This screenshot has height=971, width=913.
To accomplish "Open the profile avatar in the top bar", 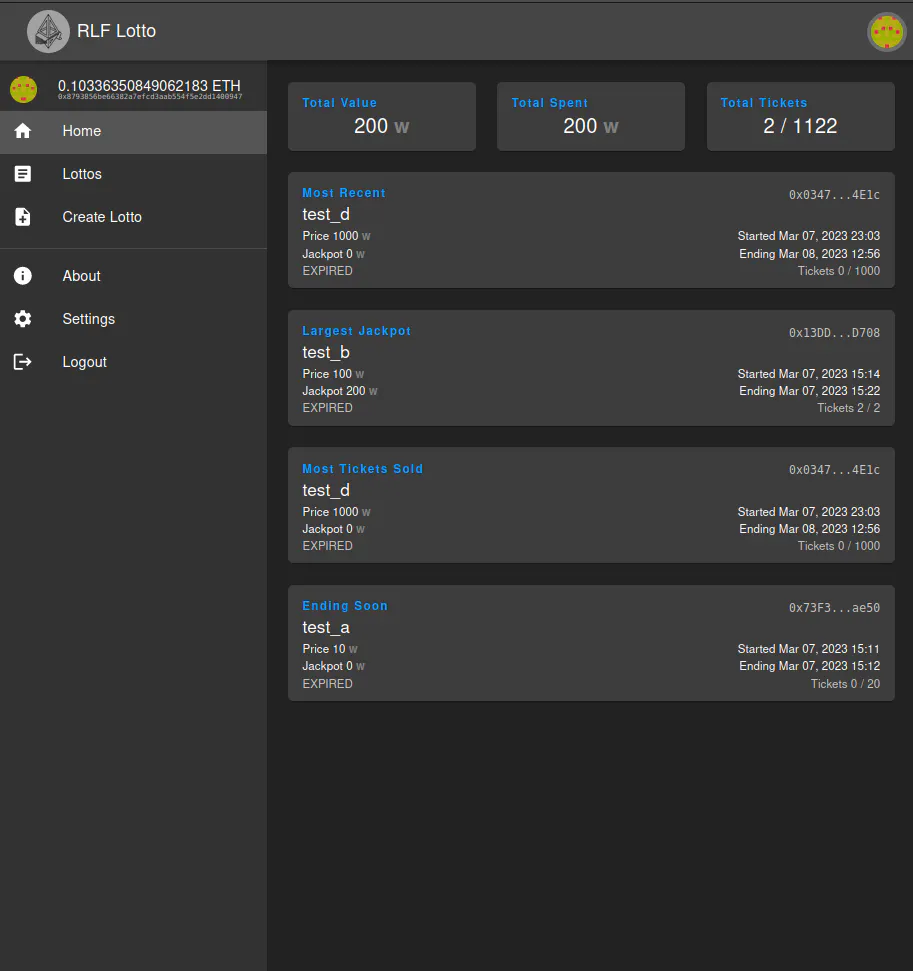I will pyautogui.click(x=886, y=32).
